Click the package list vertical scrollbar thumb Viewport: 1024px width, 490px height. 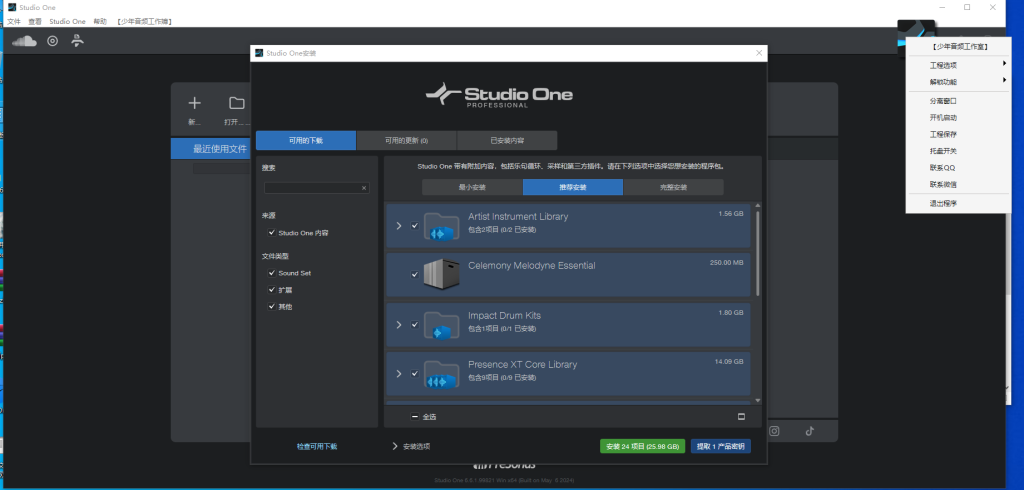pos(758,253)
